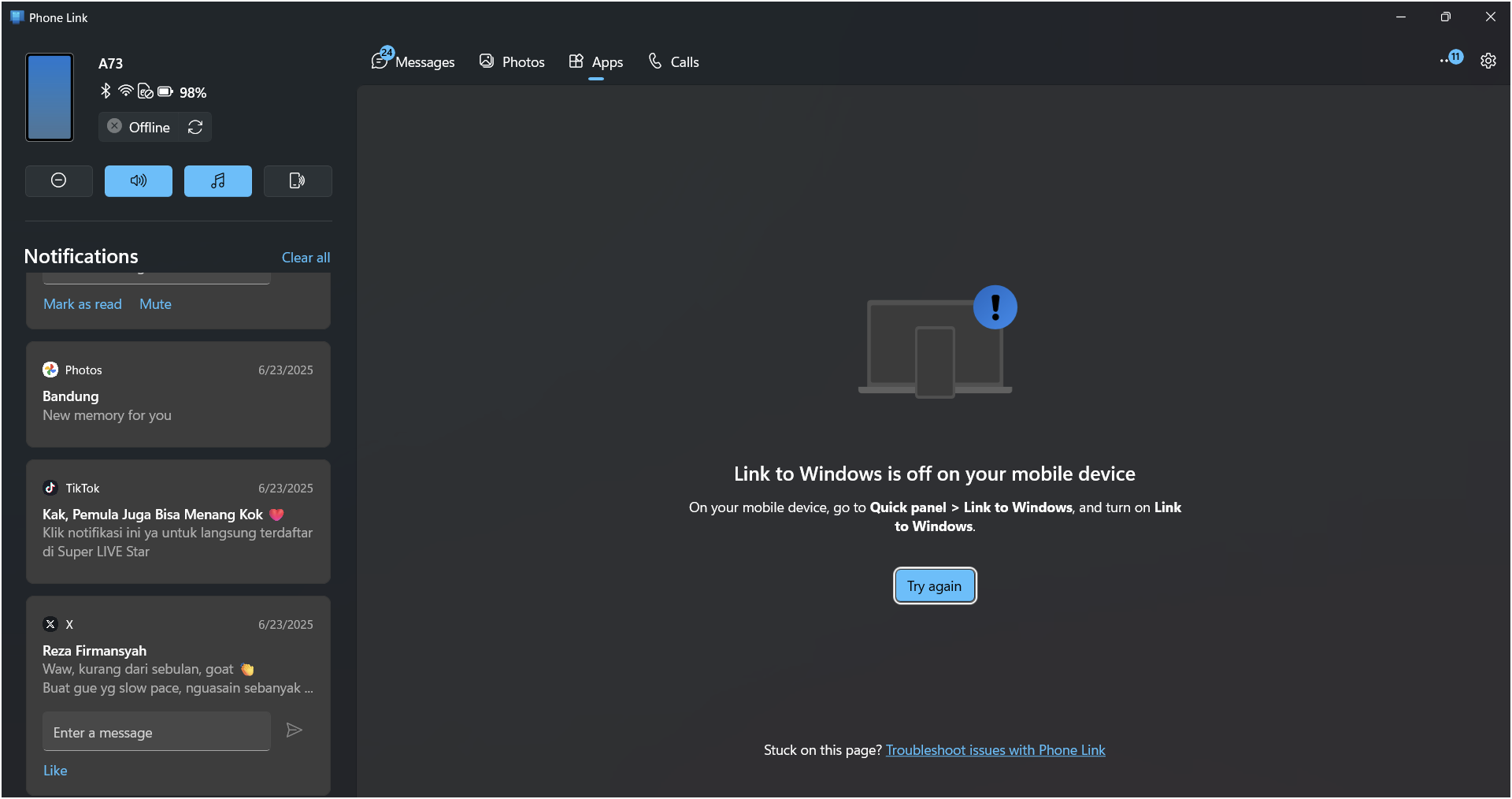Click the device name A73
Viewport: 1512px width, 799px height.
click(110, 64)
